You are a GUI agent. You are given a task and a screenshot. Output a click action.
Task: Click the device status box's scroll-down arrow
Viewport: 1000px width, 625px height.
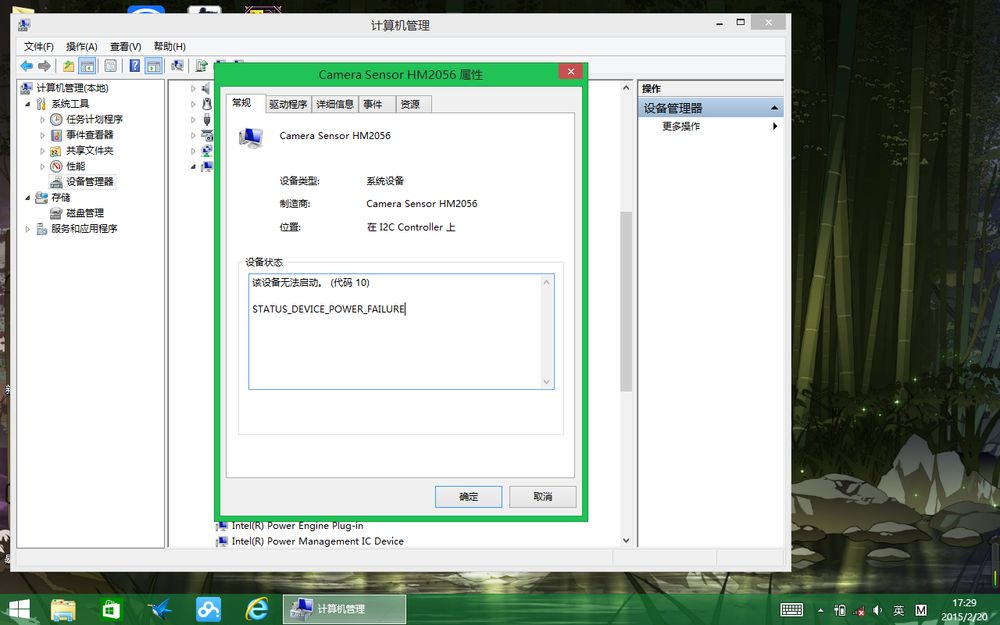tap(547, 382)
